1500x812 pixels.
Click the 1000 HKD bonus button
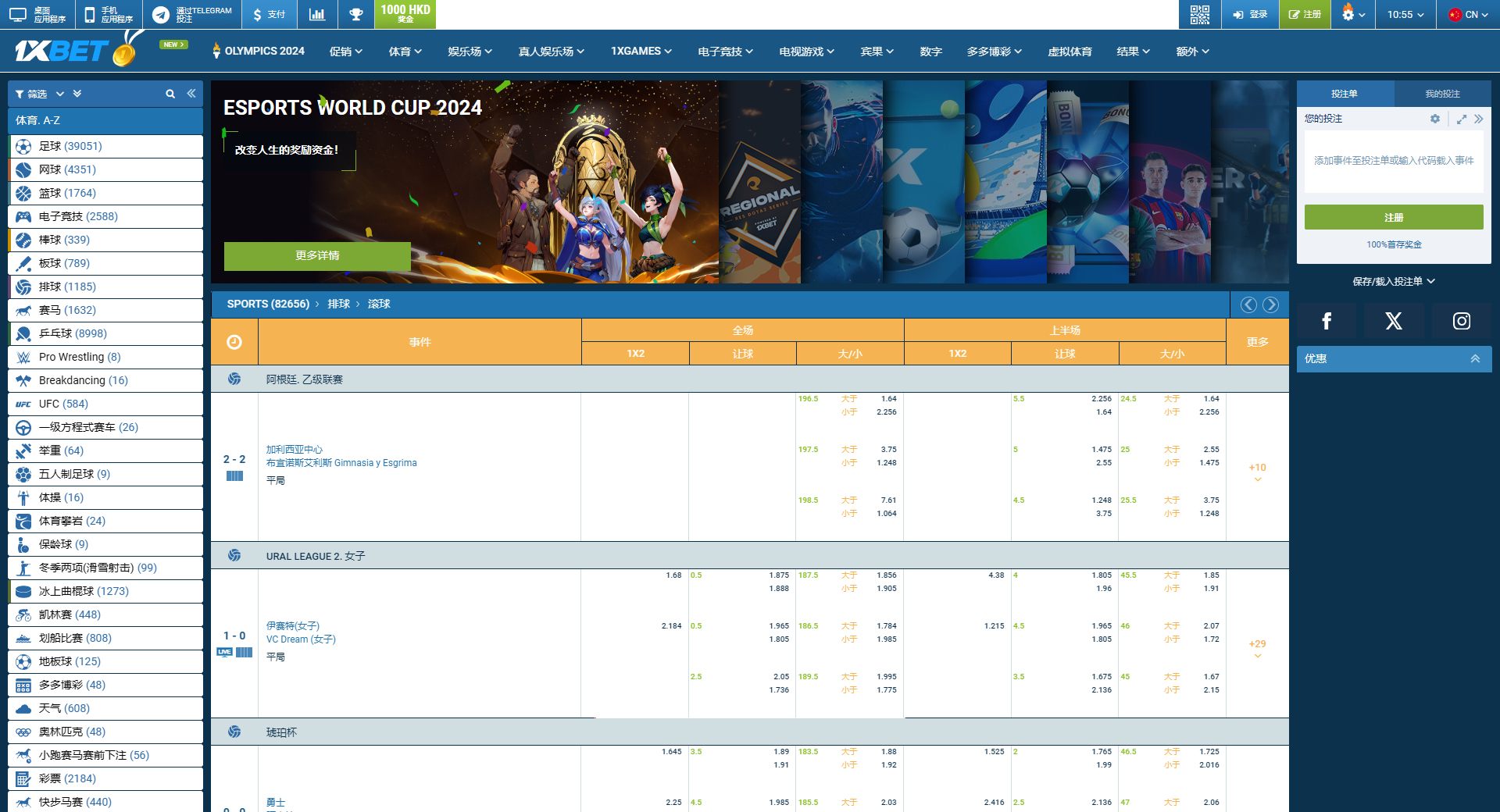405,14
